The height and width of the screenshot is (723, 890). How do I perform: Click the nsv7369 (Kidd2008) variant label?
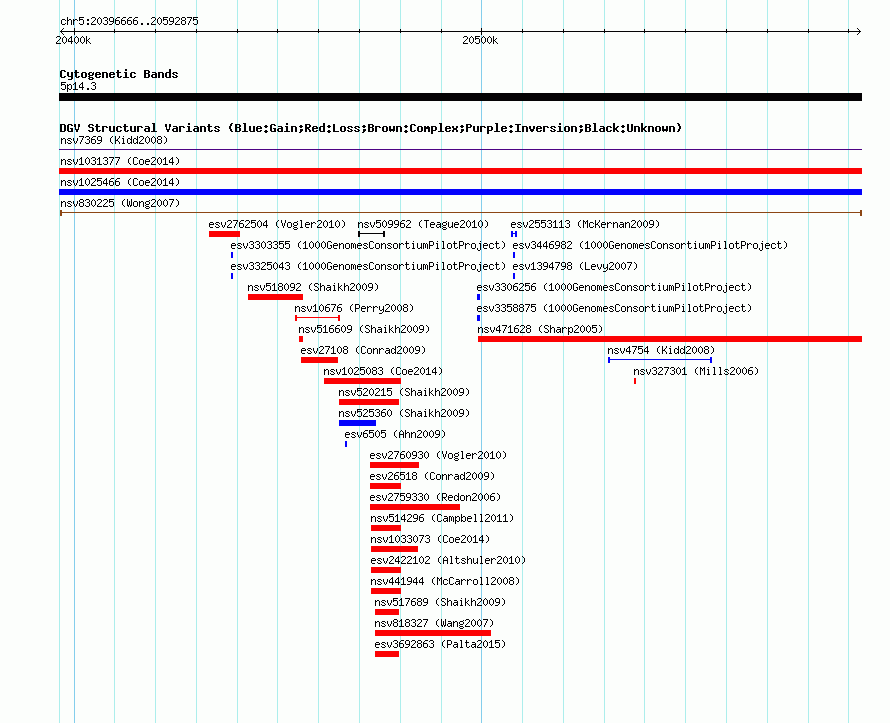pos(114,140)
